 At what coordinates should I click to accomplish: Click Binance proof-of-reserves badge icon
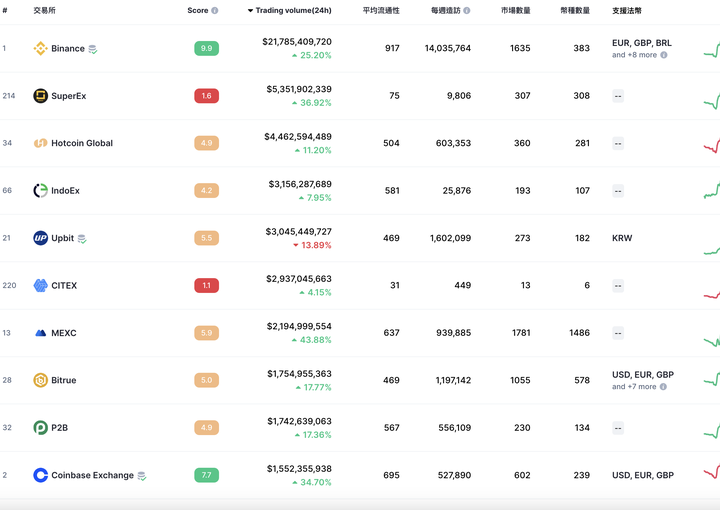pyautogui.click(x=93, y=49)
